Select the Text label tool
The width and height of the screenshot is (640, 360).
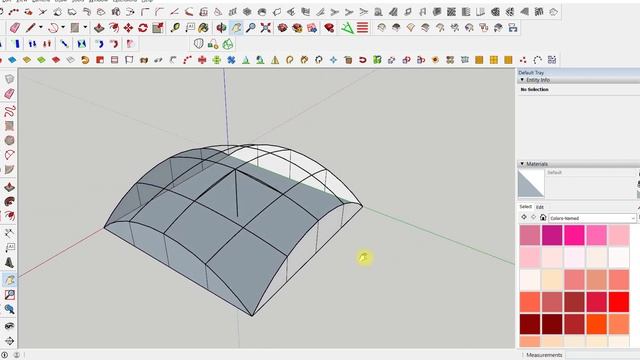(x=190, y=28)
